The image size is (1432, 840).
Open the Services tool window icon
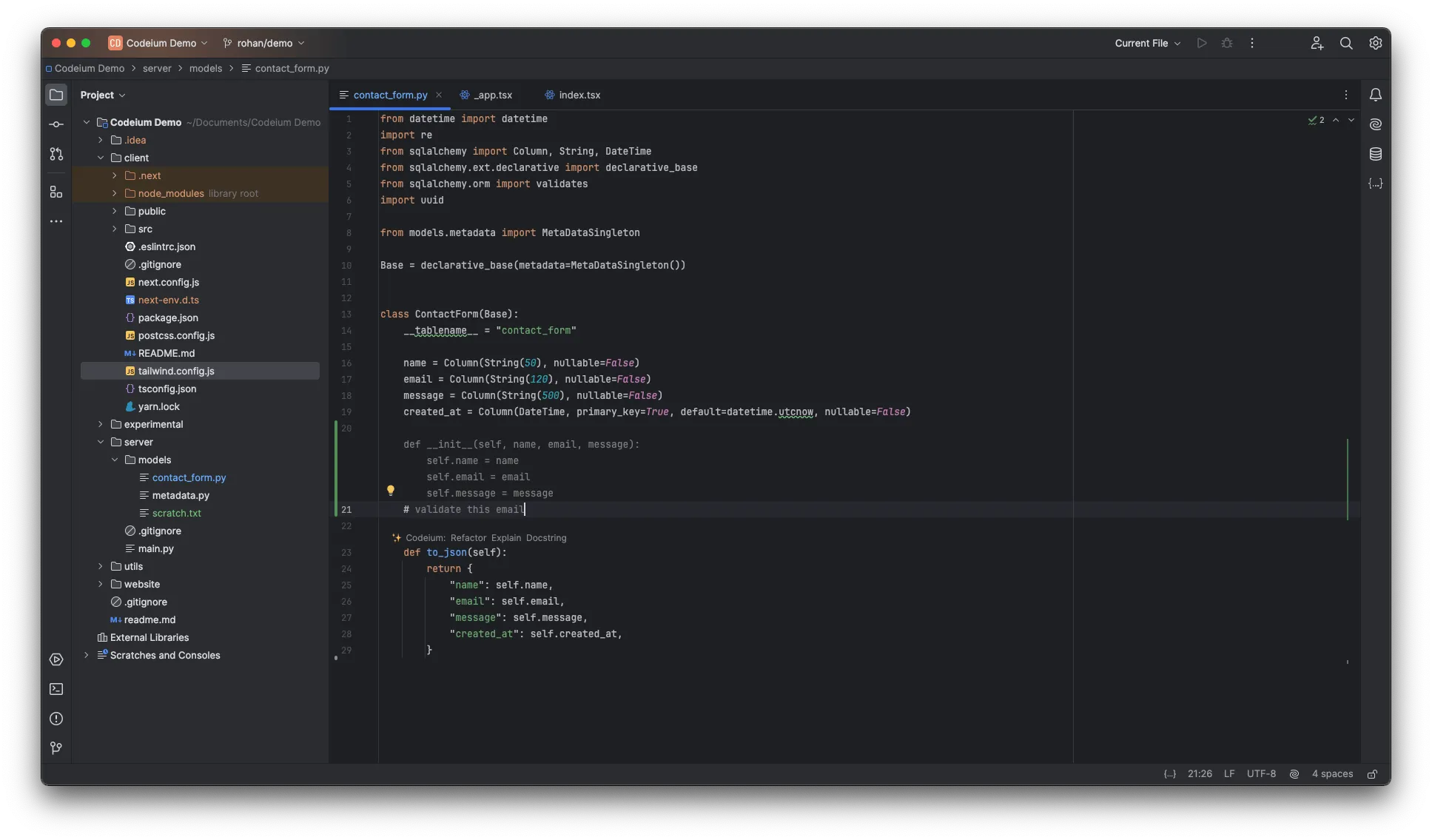click(56, 659)
